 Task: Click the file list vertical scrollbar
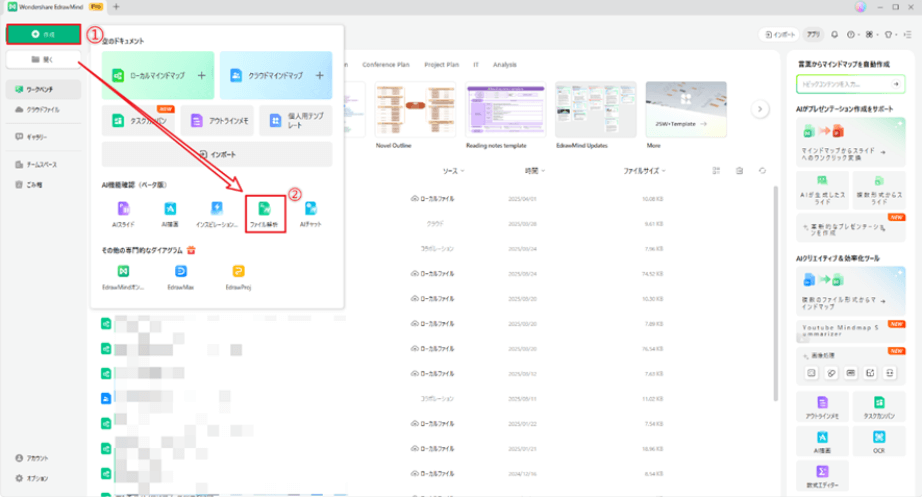[x=776, y=293]
